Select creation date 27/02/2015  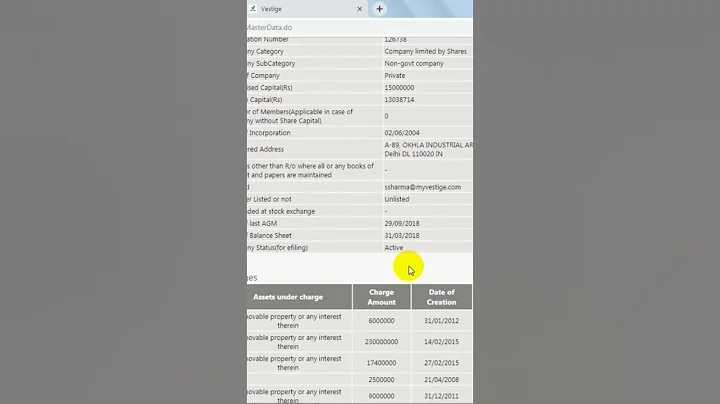(x=441, y=363)
